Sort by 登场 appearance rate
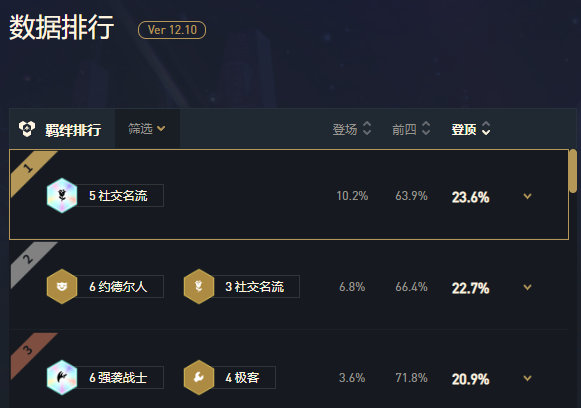Screen dimensions: 581x408 [x=352, y=129]
